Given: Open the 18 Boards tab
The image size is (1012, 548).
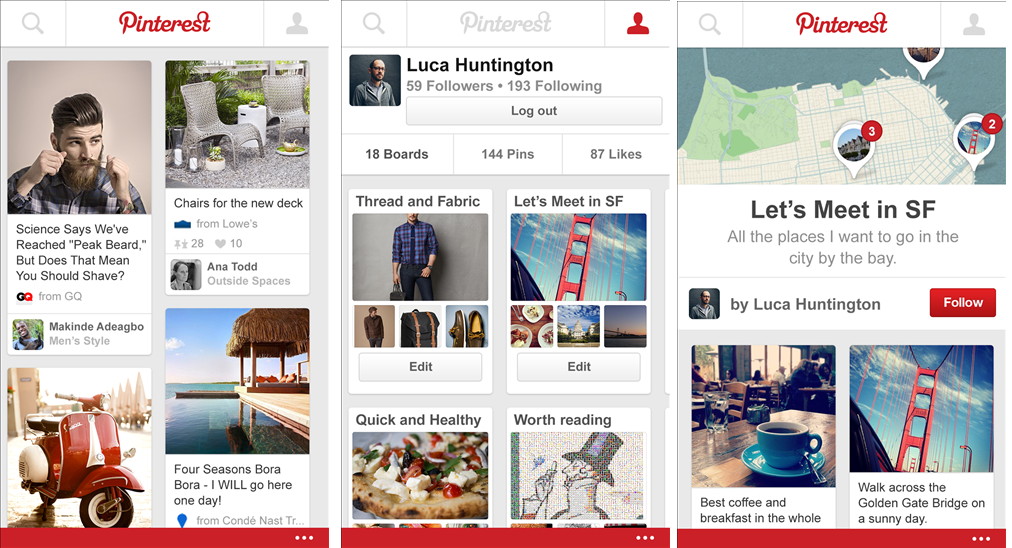Looking at the screenshot, I should (397, 154).
